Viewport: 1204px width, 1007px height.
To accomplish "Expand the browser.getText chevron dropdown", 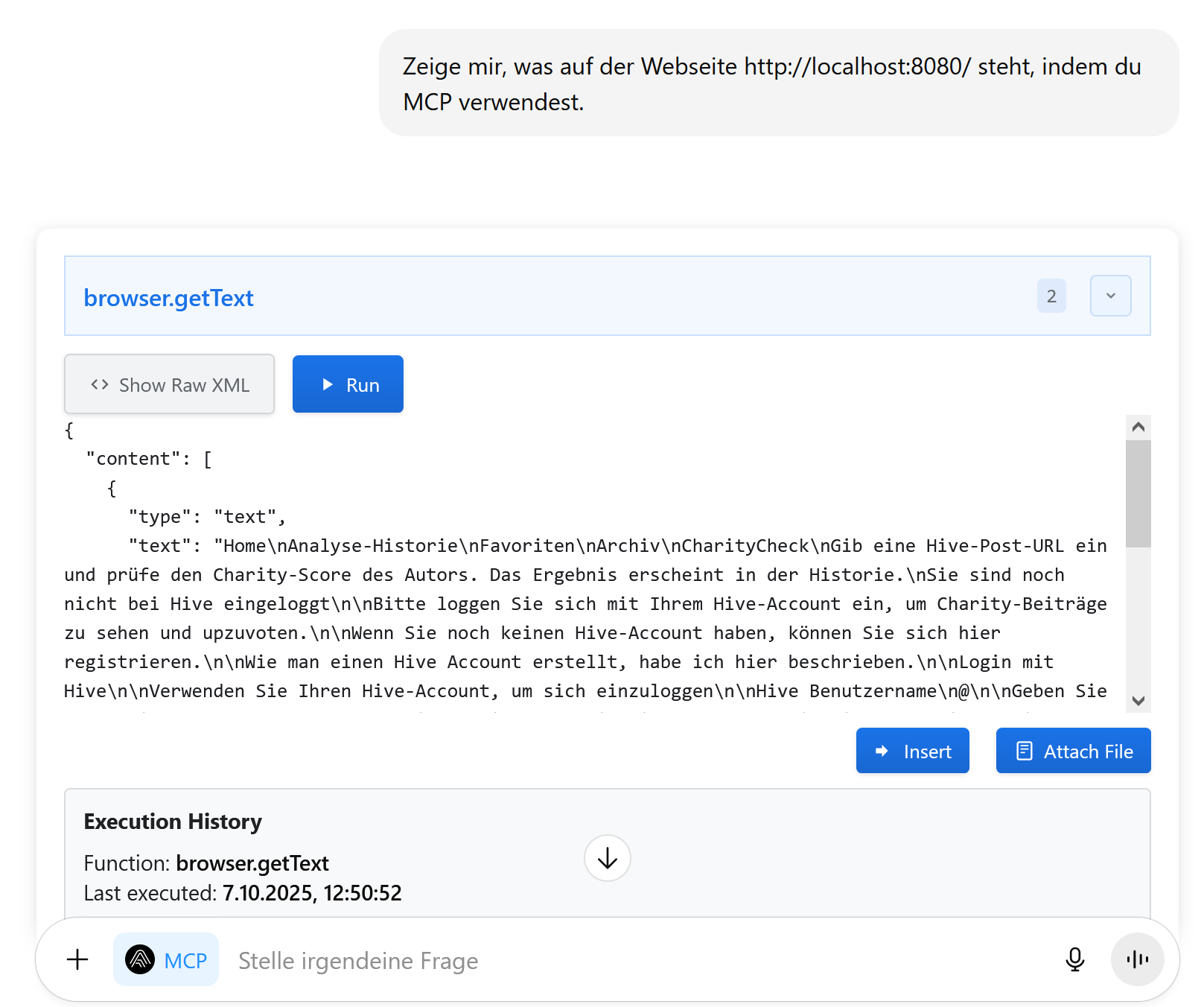I will tap(1110, 296).
